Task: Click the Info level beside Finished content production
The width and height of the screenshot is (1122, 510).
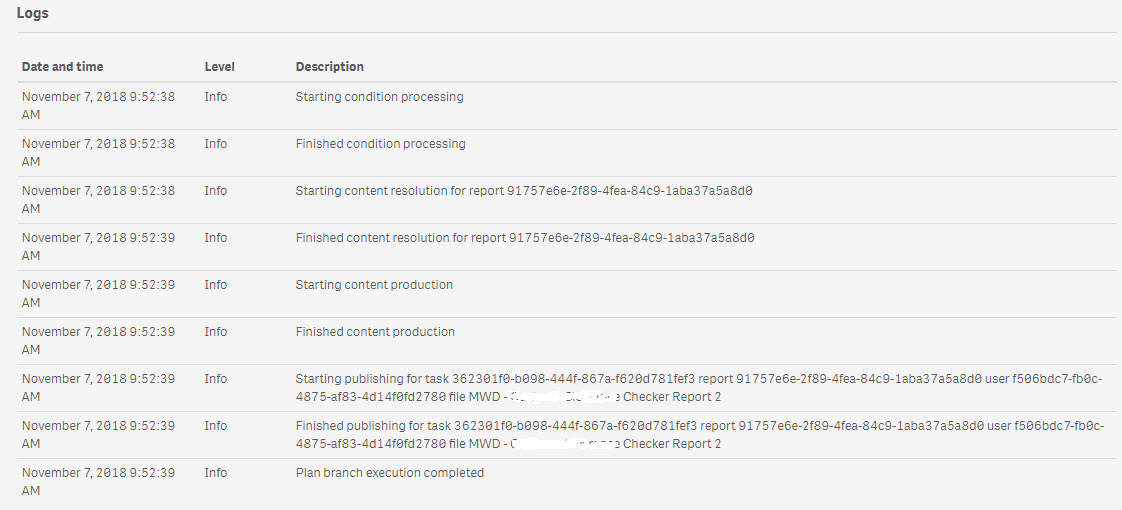Action: [215, 332]
